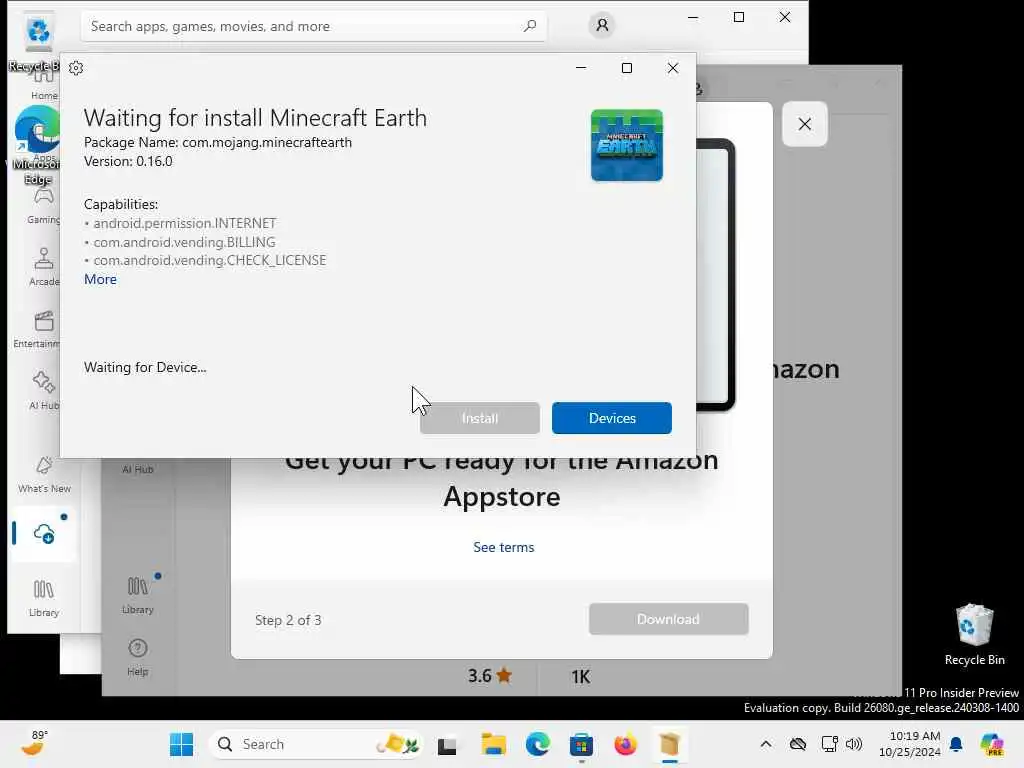
Task: Open installer settings gear icon
Action: [x=76, y=68]
